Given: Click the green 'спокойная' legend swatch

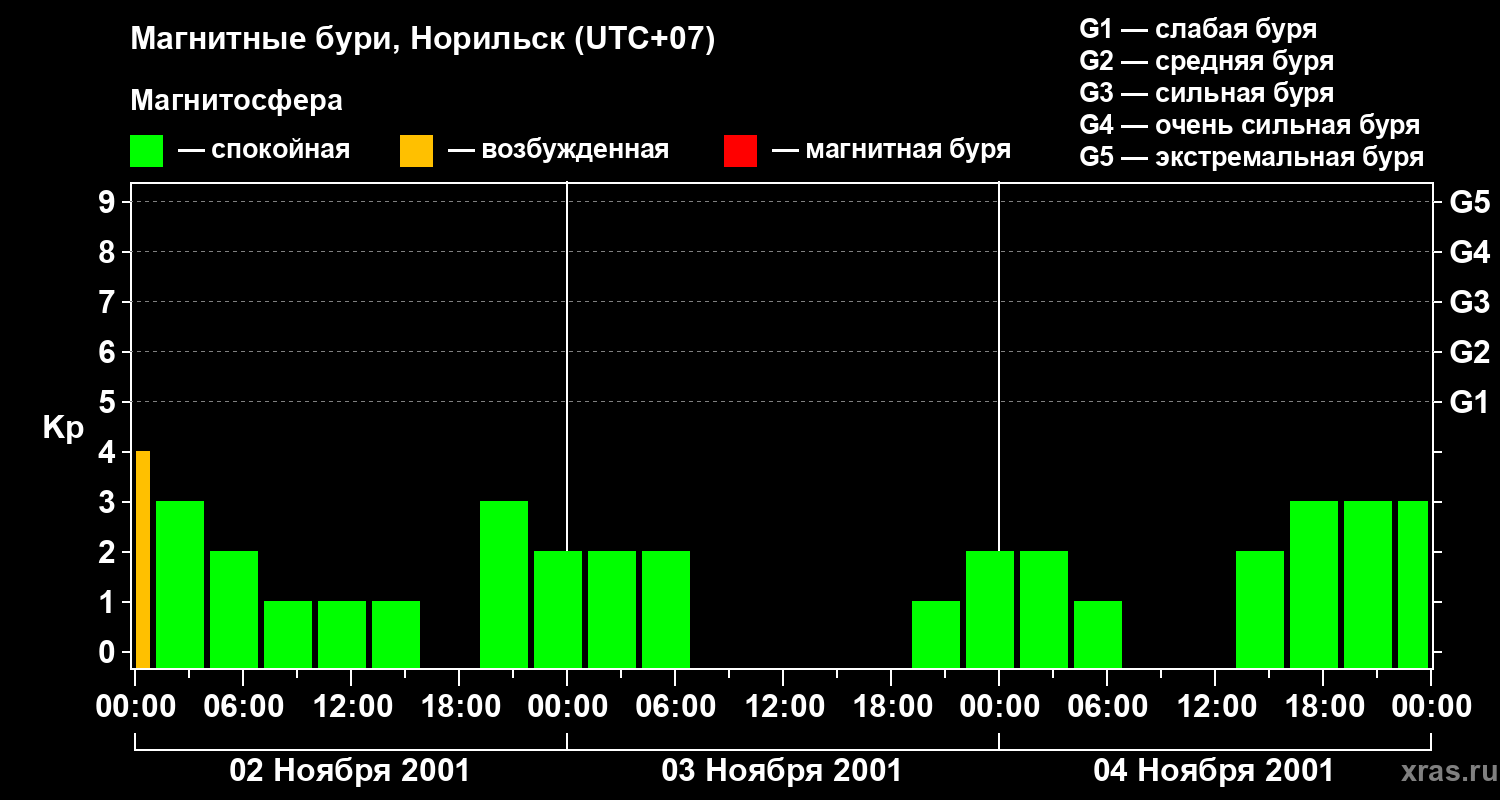Looking at the screenshot, I should click(146, 151).
